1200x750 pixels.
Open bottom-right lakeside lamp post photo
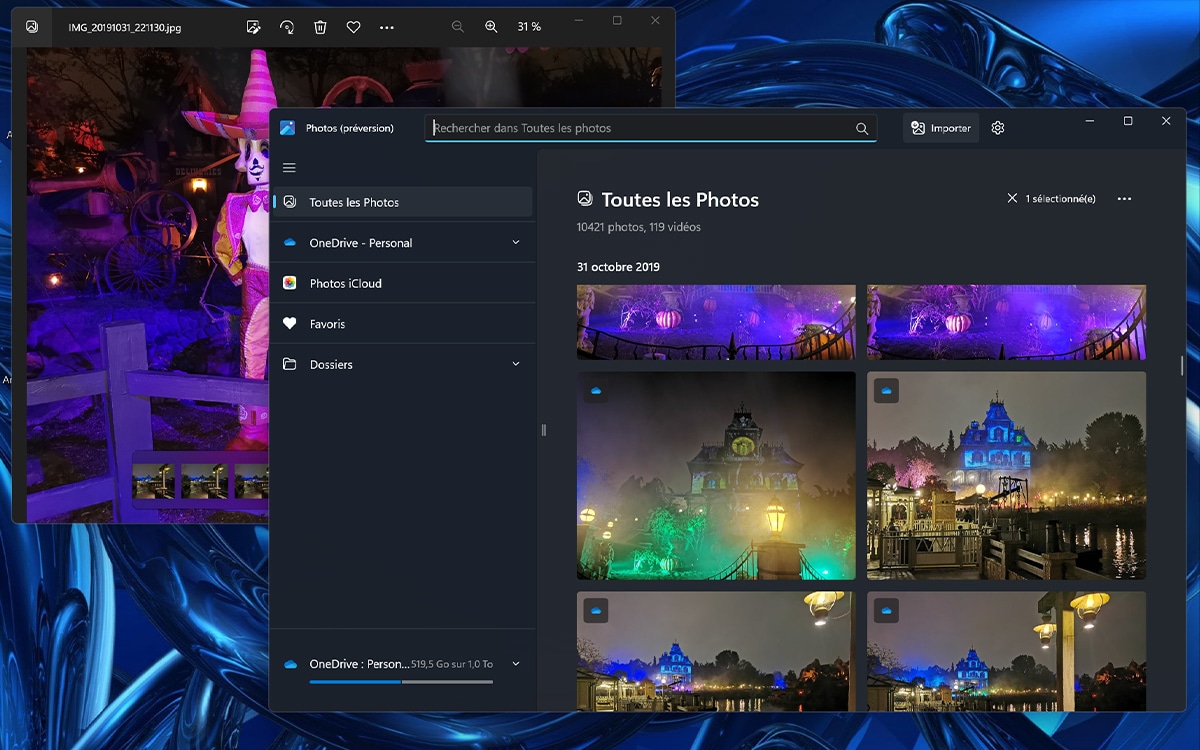click(1006, 651)
